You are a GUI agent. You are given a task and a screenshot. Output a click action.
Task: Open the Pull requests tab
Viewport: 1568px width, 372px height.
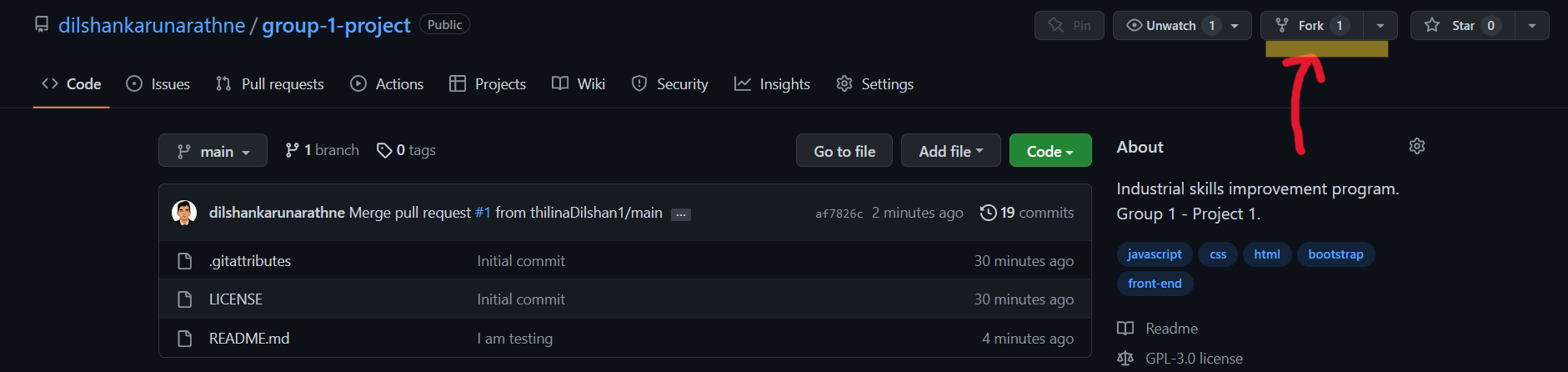269,83
